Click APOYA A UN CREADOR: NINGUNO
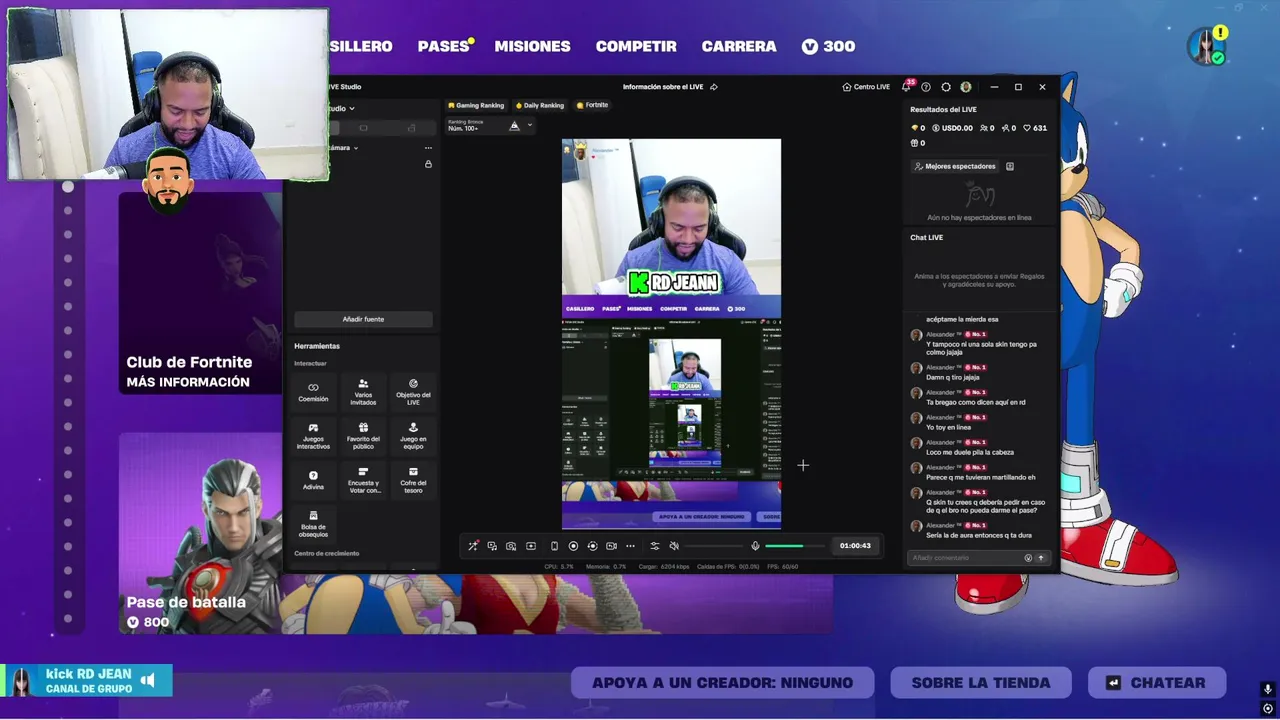Viewport: 1280px width, 720px height. [x=722, y=683]
